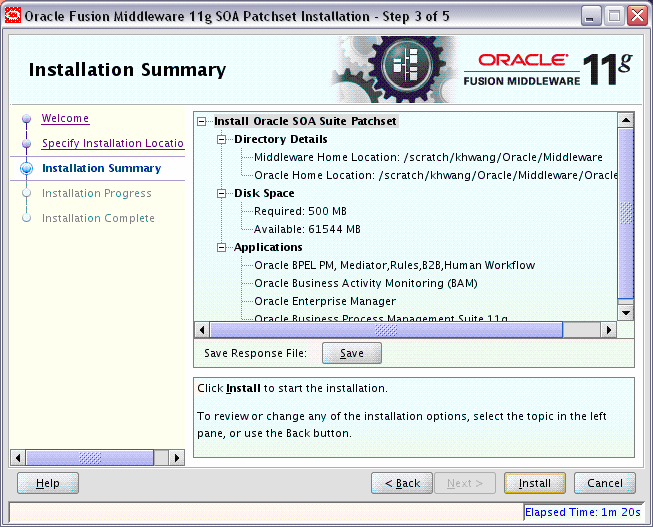This screenshot has height=527, width=653.
Task: Click summary tree scroll up arrow
Action: (626, 120)
